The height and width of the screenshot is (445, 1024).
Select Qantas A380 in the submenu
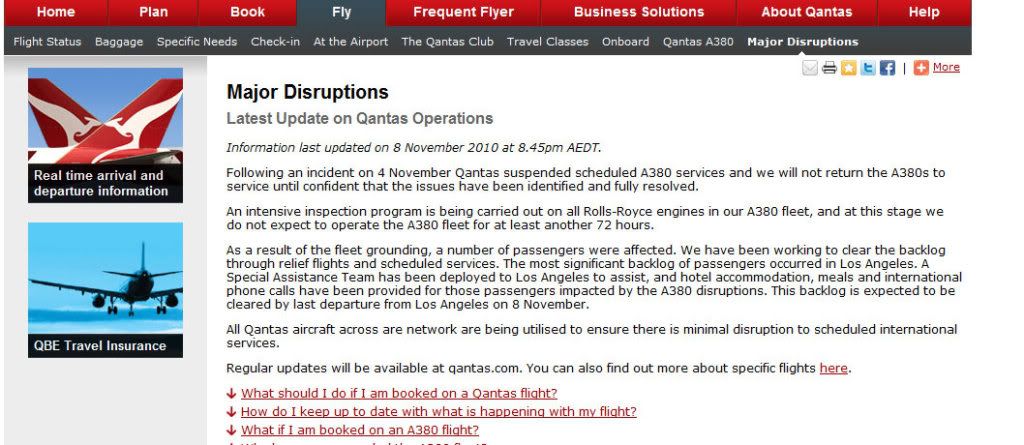pos(698,42)
